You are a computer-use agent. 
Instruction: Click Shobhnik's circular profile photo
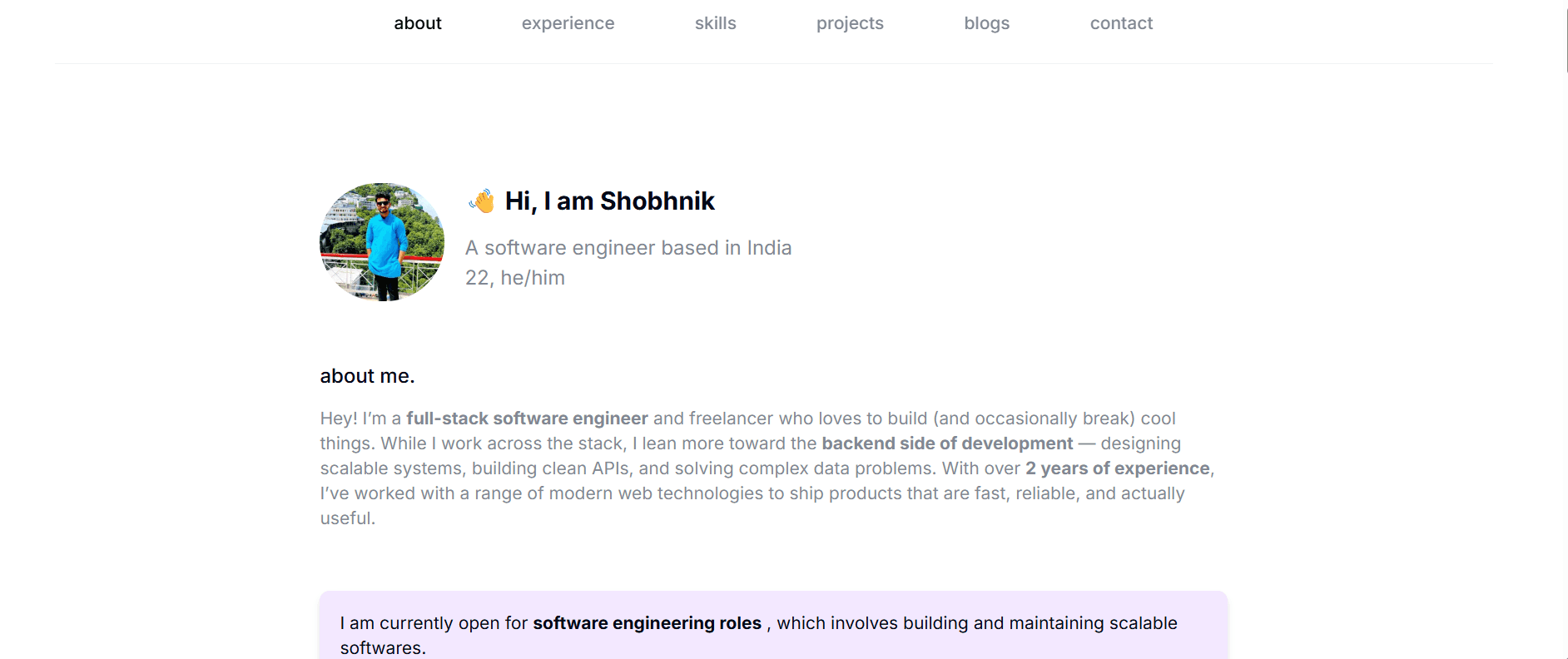point(380,241)
